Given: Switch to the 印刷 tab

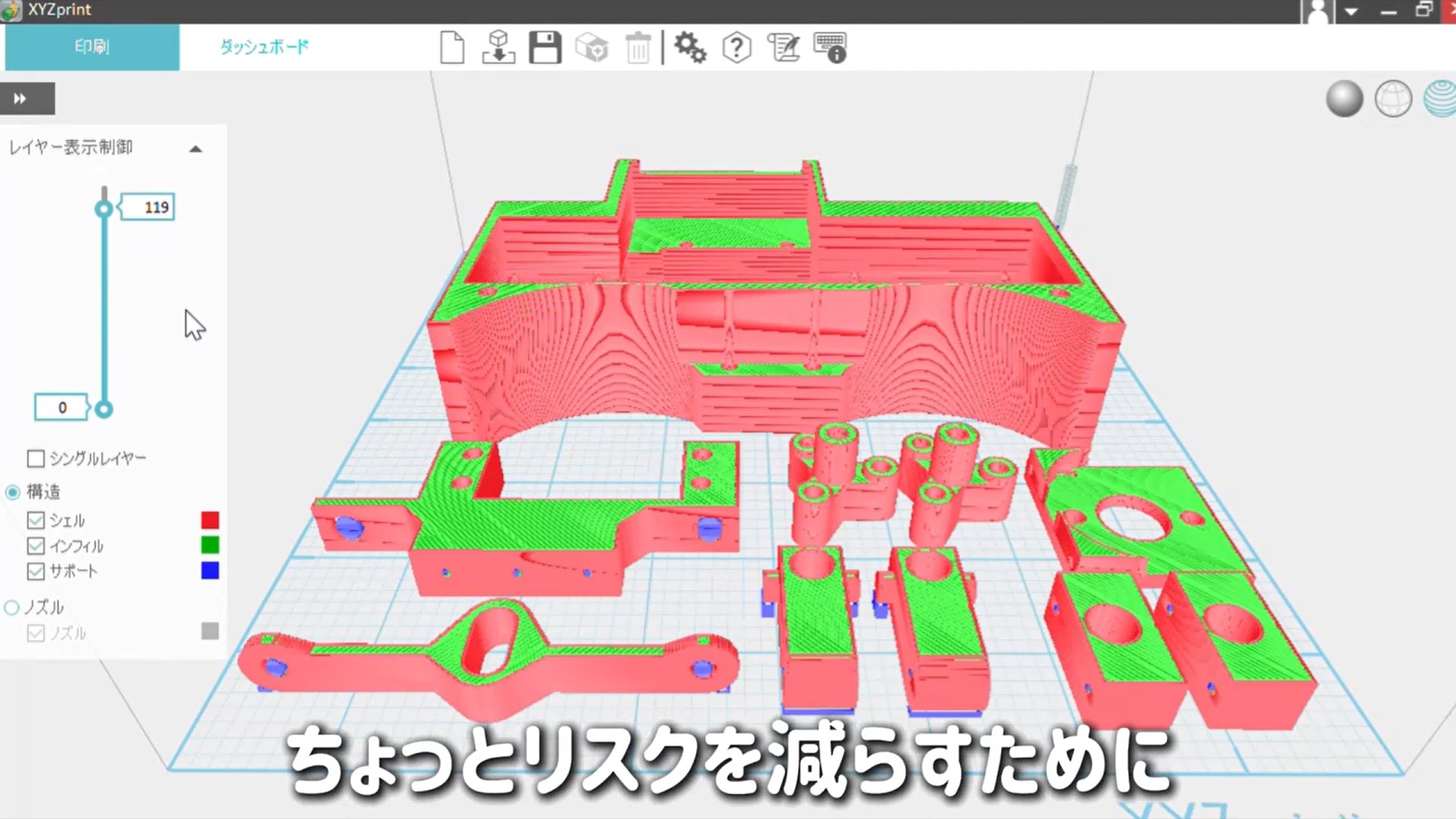Looking at the screenshot, I should 92,47.
